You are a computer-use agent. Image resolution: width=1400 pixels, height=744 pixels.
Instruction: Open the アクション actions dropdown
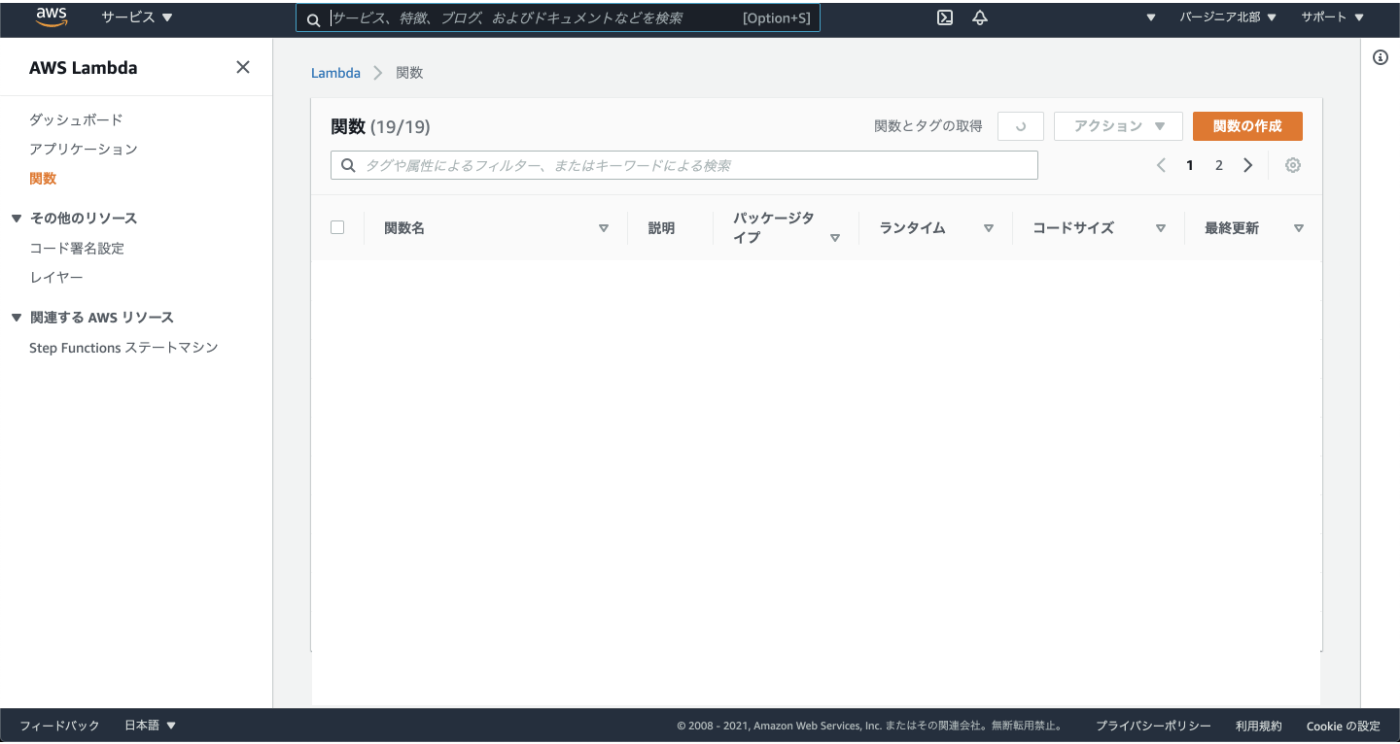pos(1119,126)
